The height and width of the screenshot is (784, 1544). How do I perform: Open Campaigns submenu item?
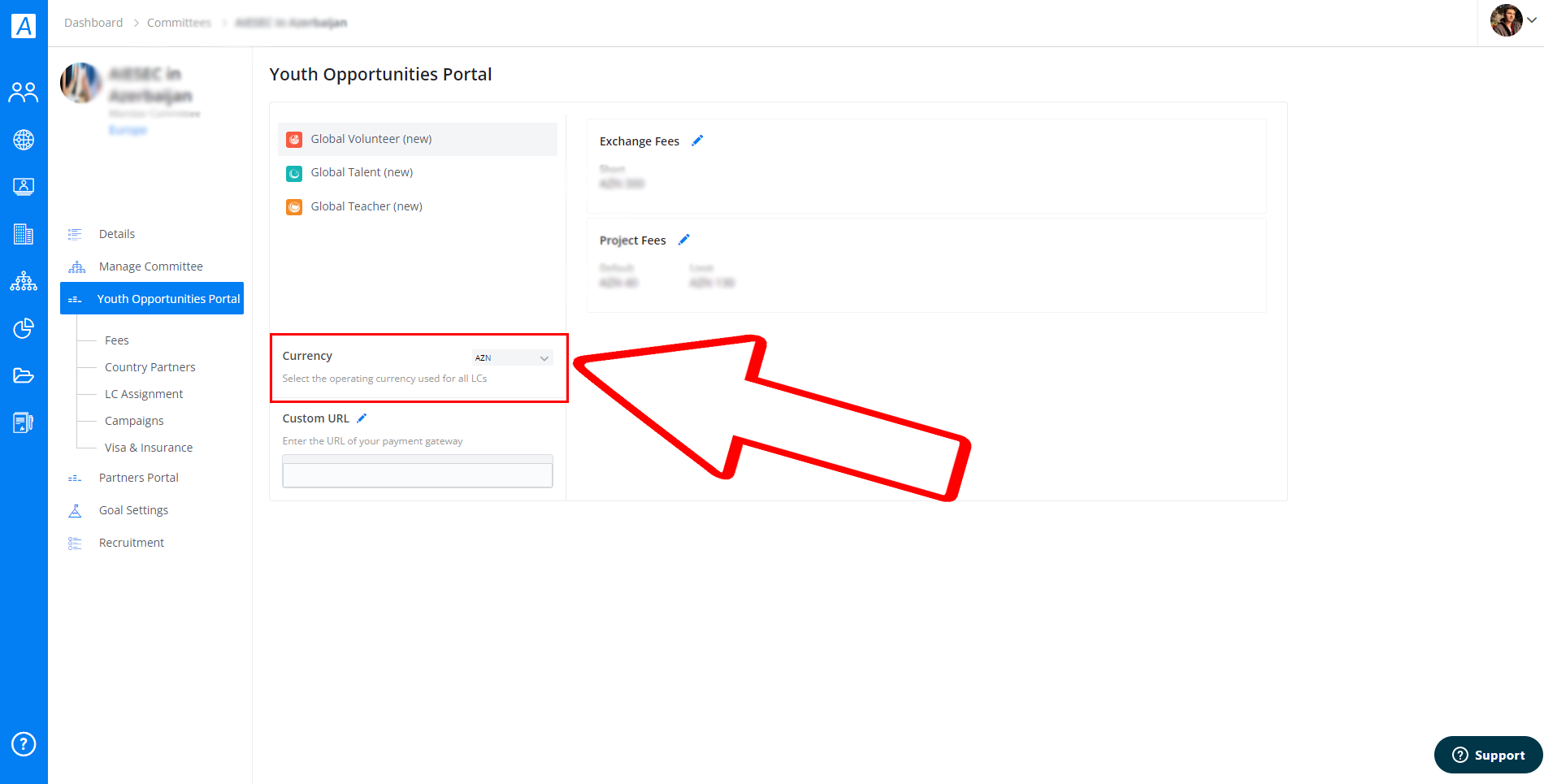tap(134, 421)
